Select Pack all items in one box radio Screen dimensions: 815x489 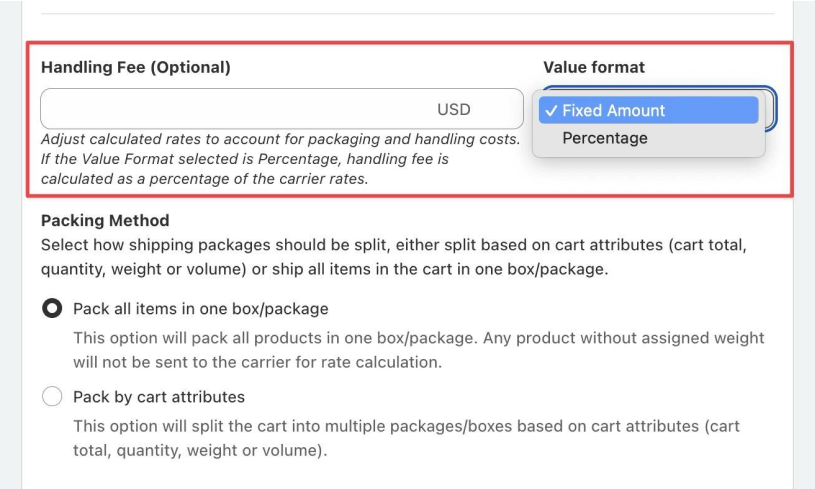[52, 309]
